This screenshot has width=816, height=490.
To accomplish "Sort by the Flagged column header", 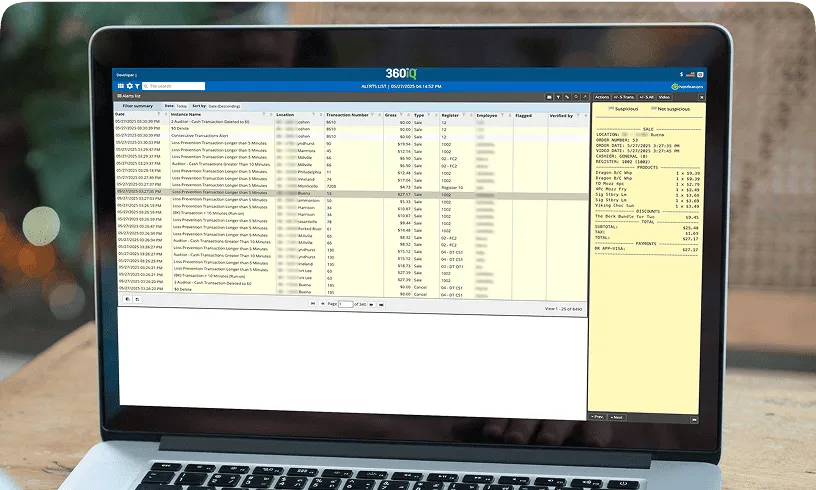I will pos(524,116).
